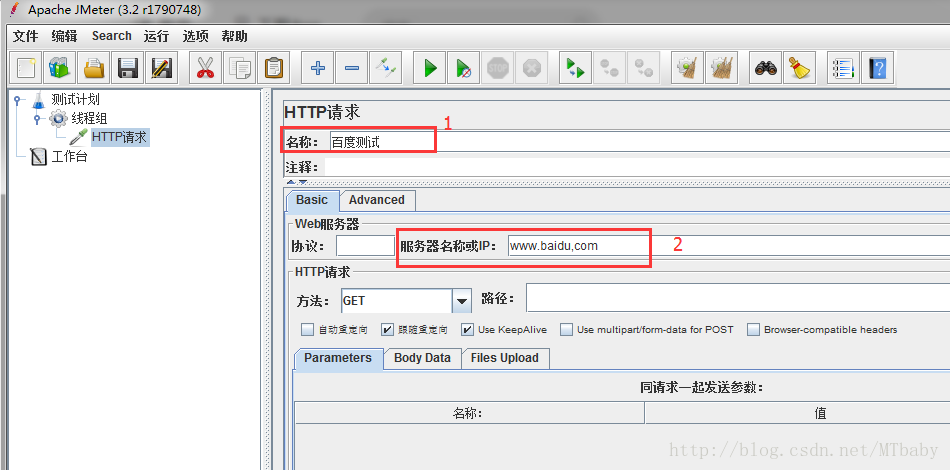The width and height of the screenshot is (950, 470).
Task: Select 线程组 in the tree
Action: [89, 118]
